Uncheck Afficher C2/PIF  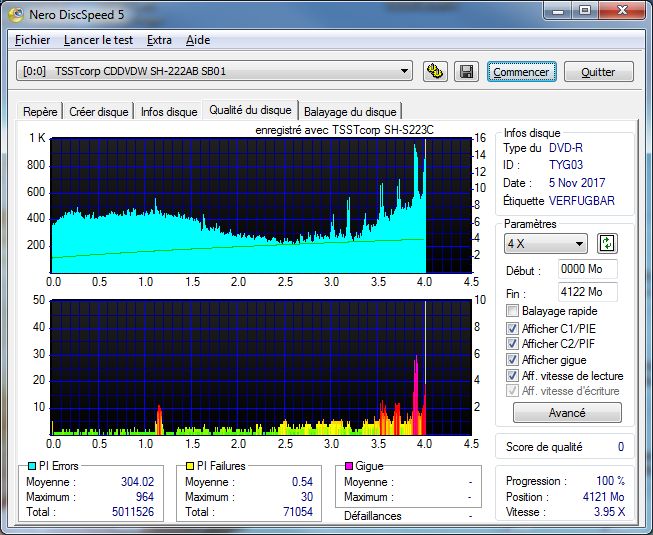click(512, 343)
